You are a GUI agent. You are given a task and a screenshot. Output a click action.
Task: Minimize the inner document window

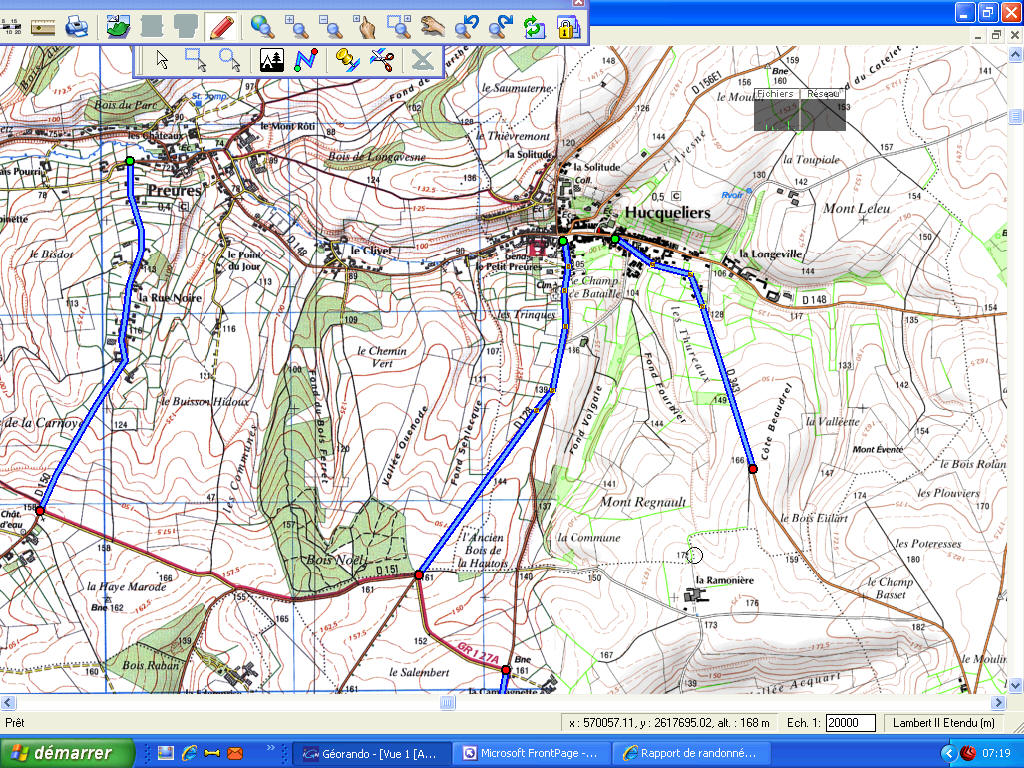point(978,35)
